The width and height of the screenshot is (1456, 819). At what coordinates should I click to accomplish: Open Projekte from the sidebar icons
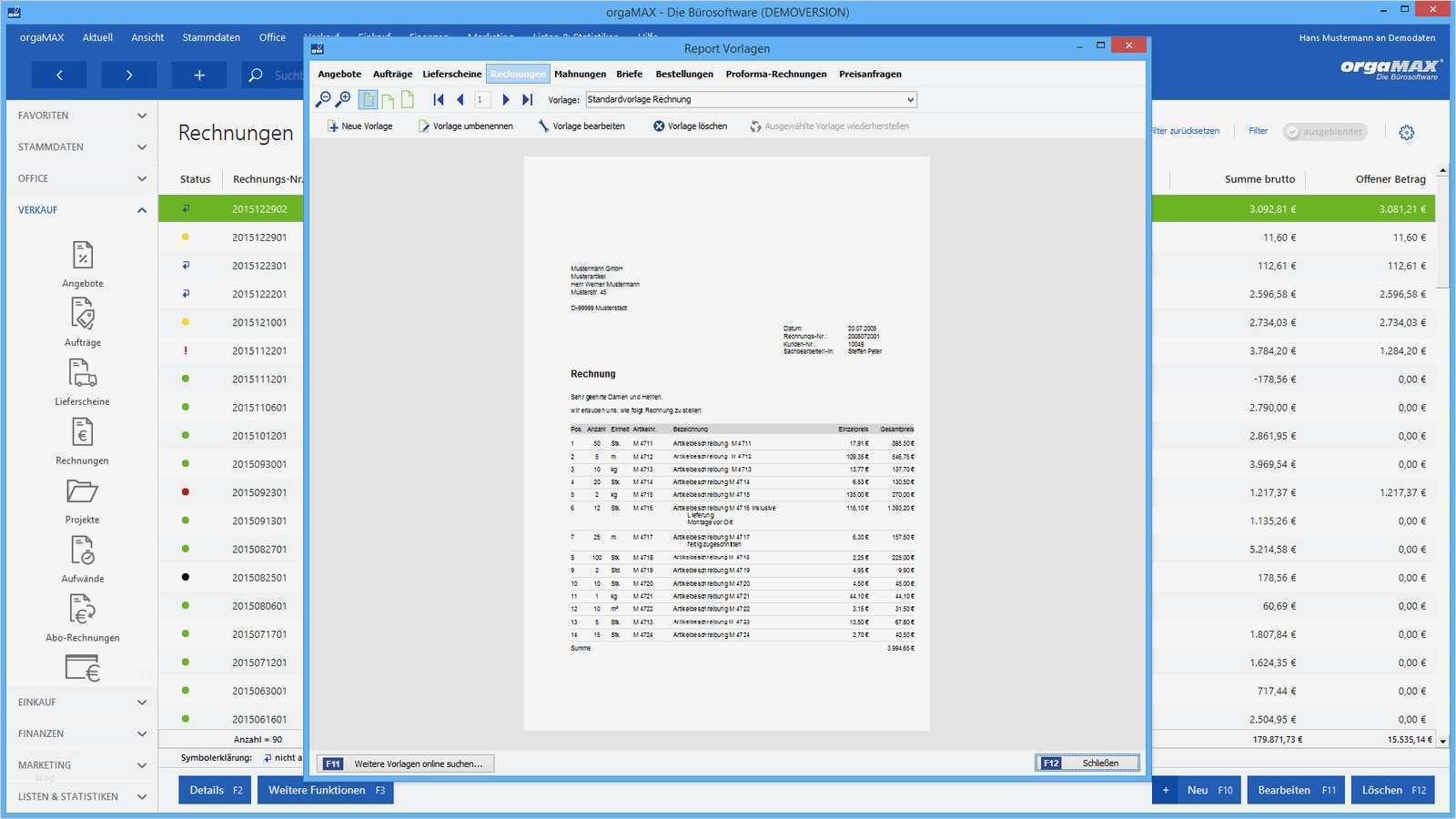point(82,500)
